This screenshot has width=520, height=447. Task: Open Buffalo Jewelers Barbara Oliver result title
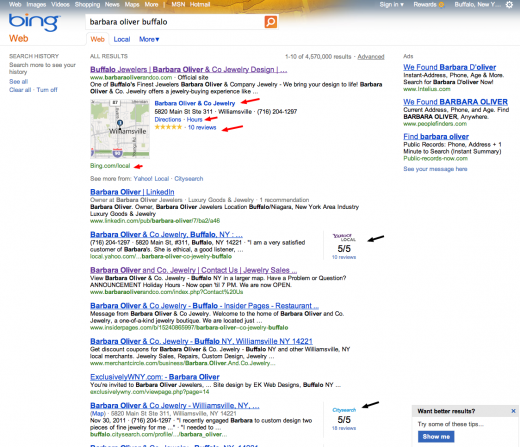tap(188, 70)
